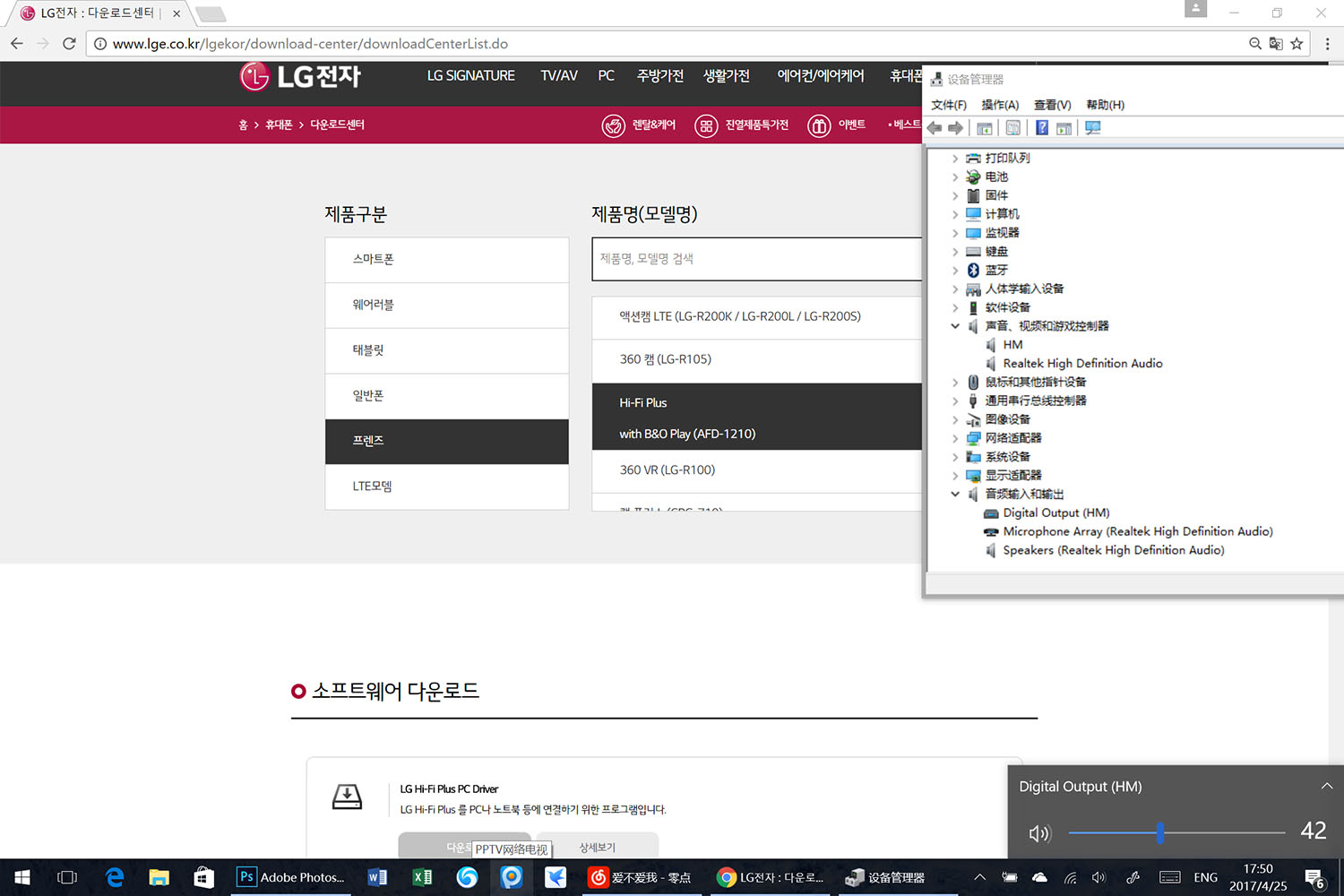Screen dimensions: 1344x896
Task: Go back in Chrome browser
Action: [x=16, y=43]
